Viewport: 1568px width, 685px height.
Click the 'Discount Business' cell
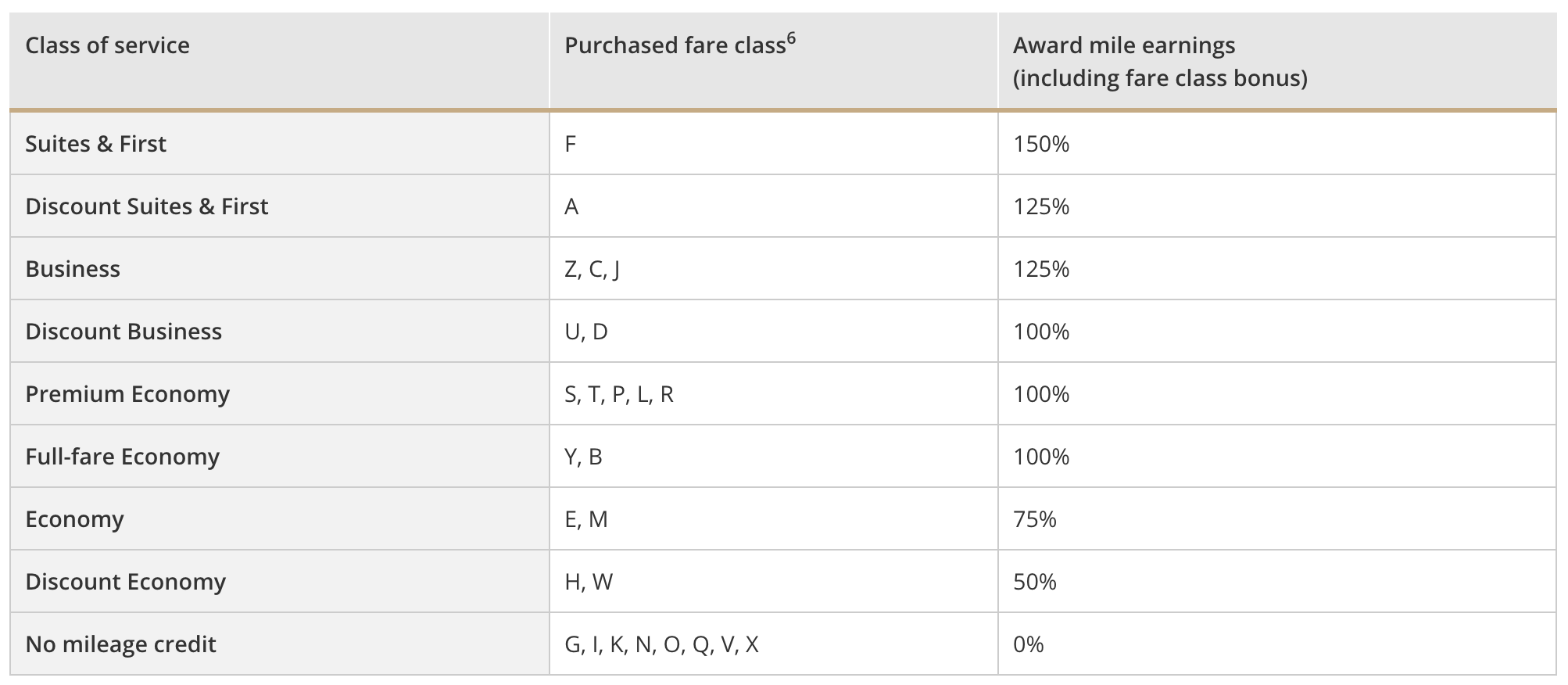[124, 332]
